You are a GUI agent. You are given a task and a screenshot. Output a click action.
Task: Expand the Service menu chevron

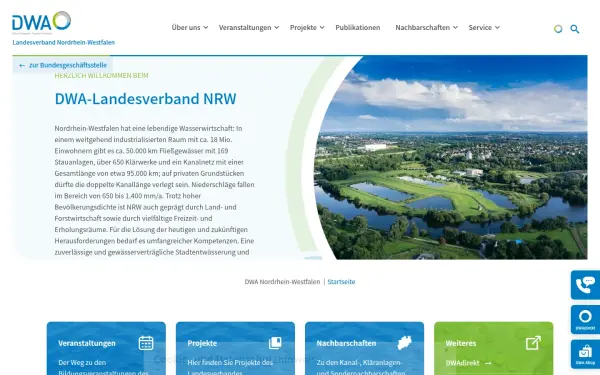(x=497, y=28)
